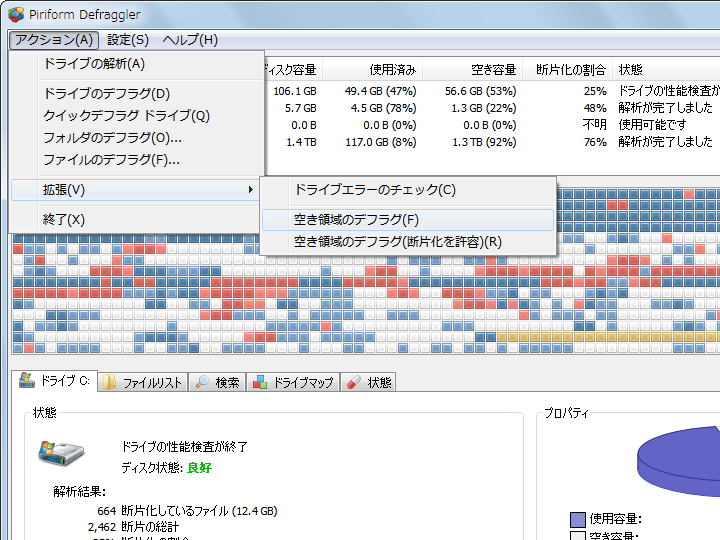Open the ヘルプ(H) menu
This screenshot has width=720, height=540.
tap(190, 40)
